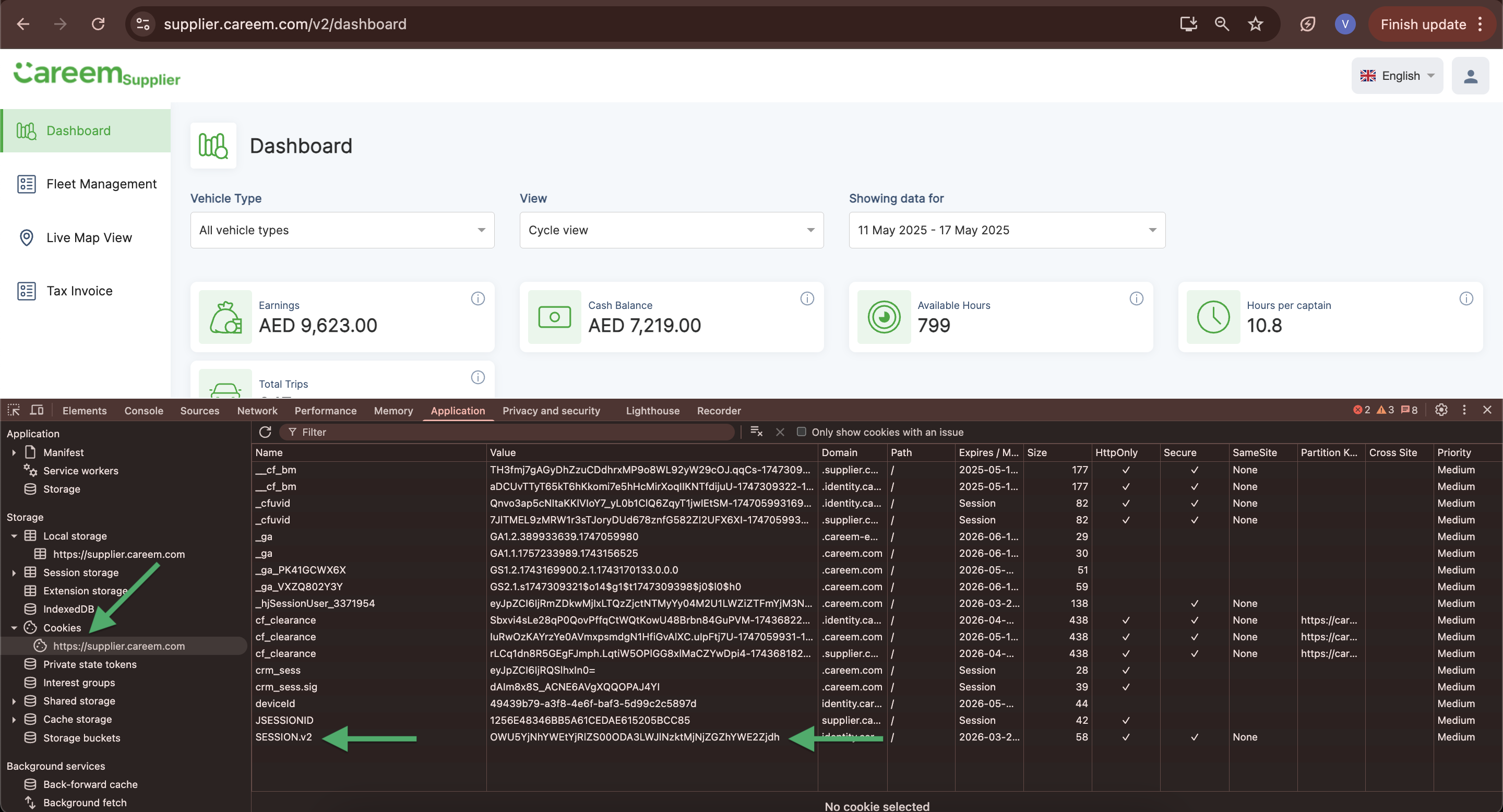1503x812 pixels.
Task: Show info for Earnings card
Action: 478,298
